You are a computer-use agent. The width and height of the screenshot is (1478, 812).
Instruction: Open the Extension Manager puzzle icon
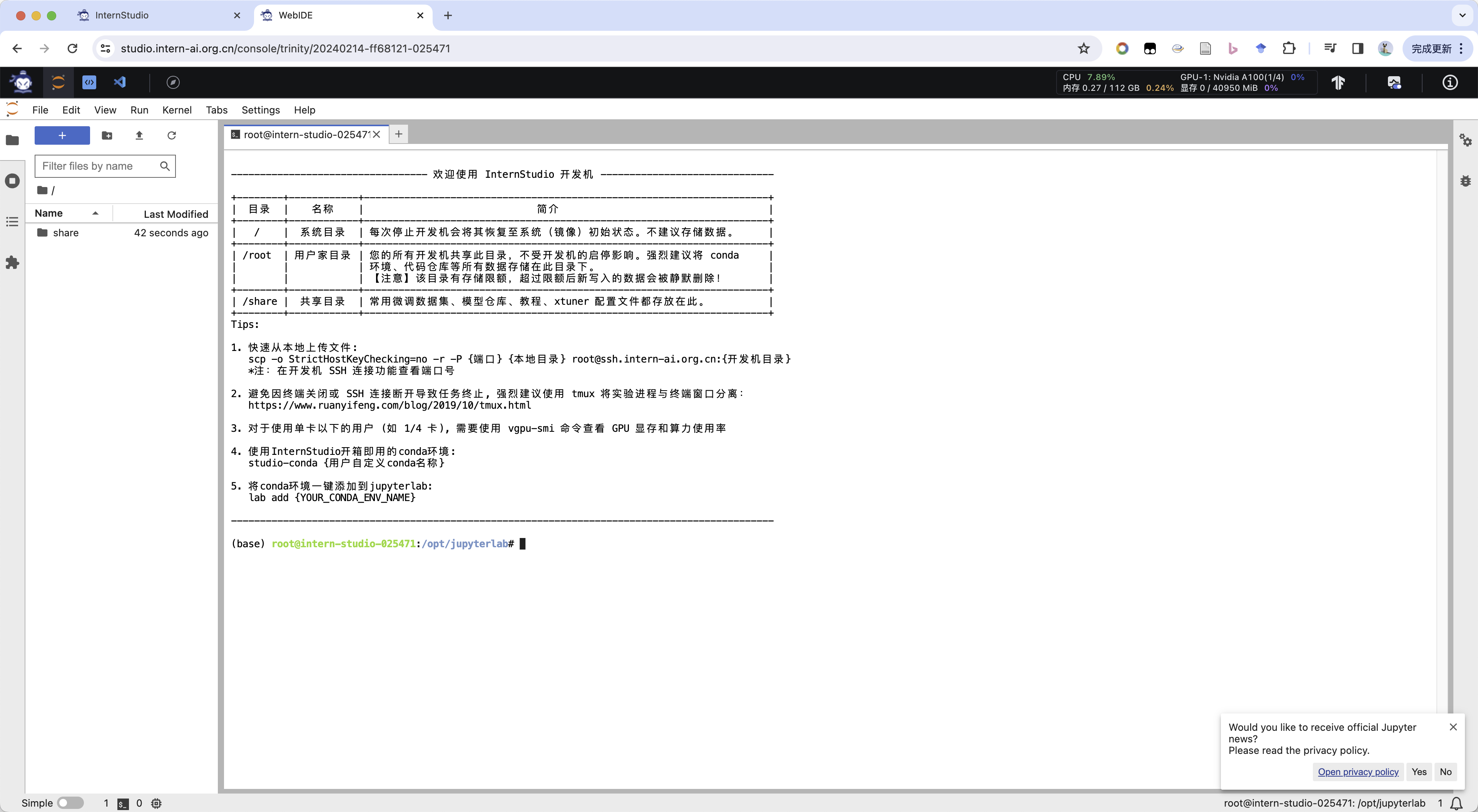coord(12,263)
